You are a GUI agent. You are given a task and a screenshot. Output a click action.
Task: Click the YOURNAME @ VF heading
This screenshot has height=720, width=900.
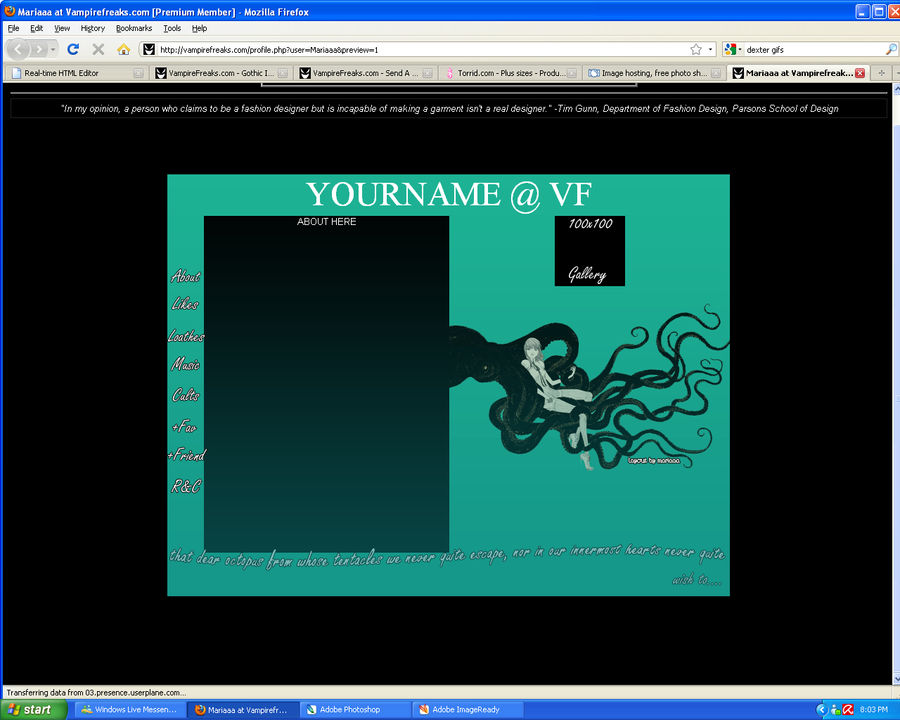click(448, 195)
